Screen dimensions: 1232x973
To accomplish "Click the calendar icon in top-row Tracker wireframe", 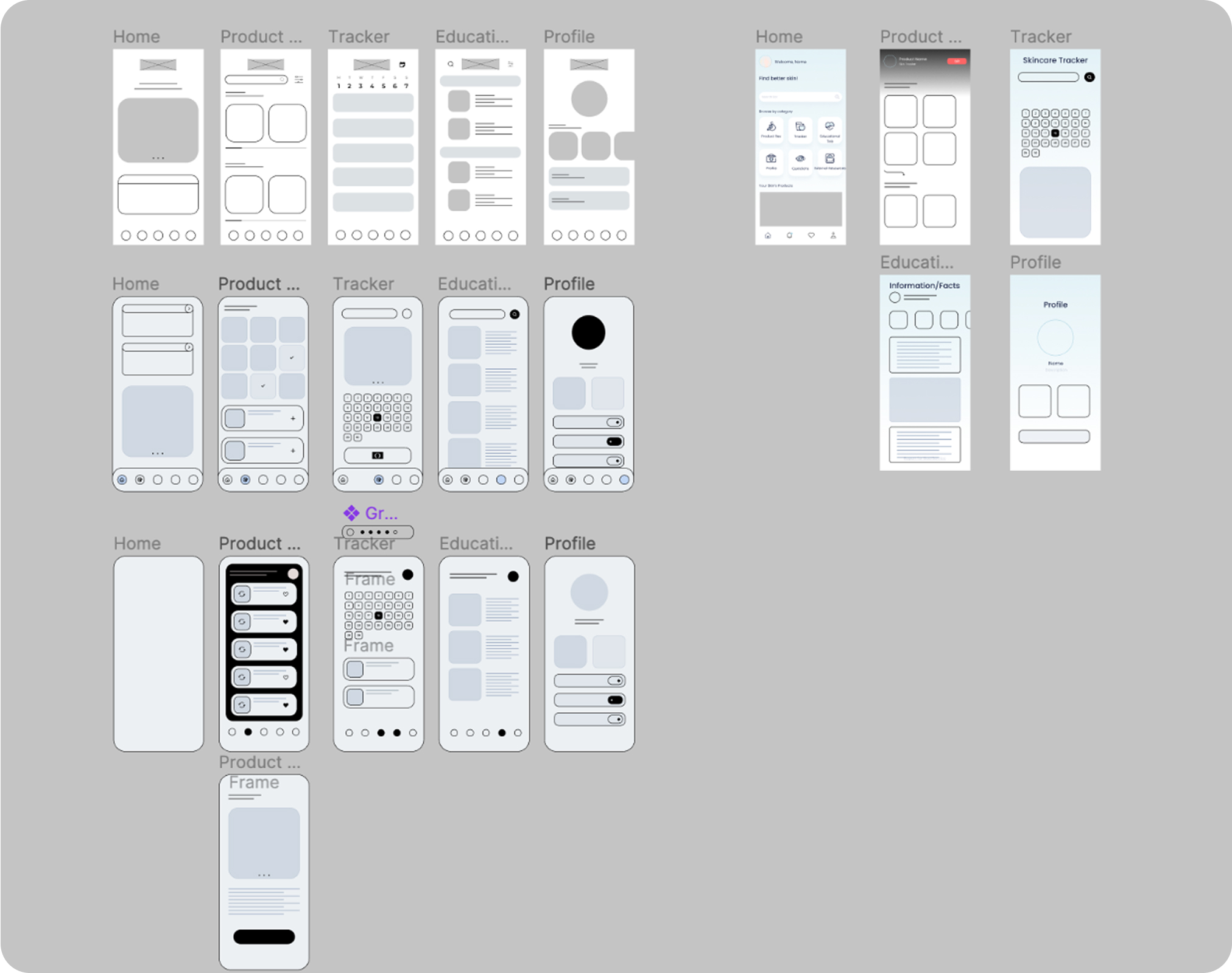I will click(x=402, y=65).
